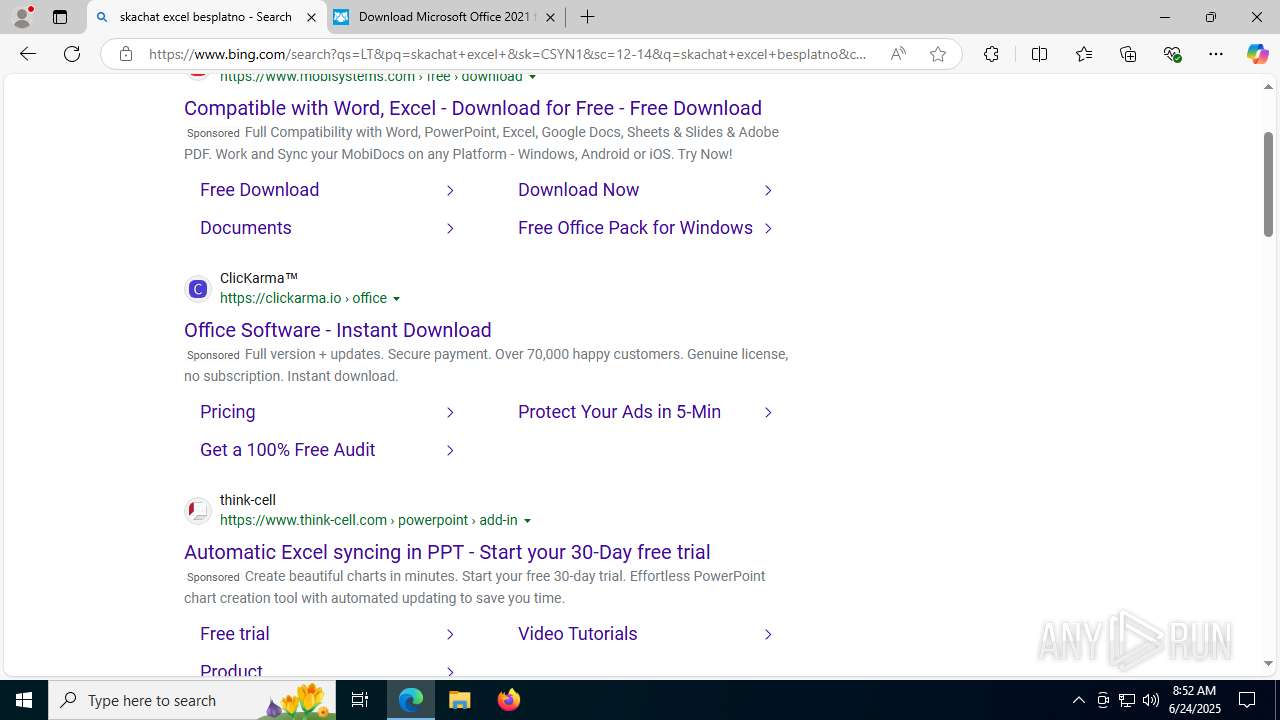The height and width of the screenshot is (720, 1280).
Task: Open tab actions menu
Action: 60,17
